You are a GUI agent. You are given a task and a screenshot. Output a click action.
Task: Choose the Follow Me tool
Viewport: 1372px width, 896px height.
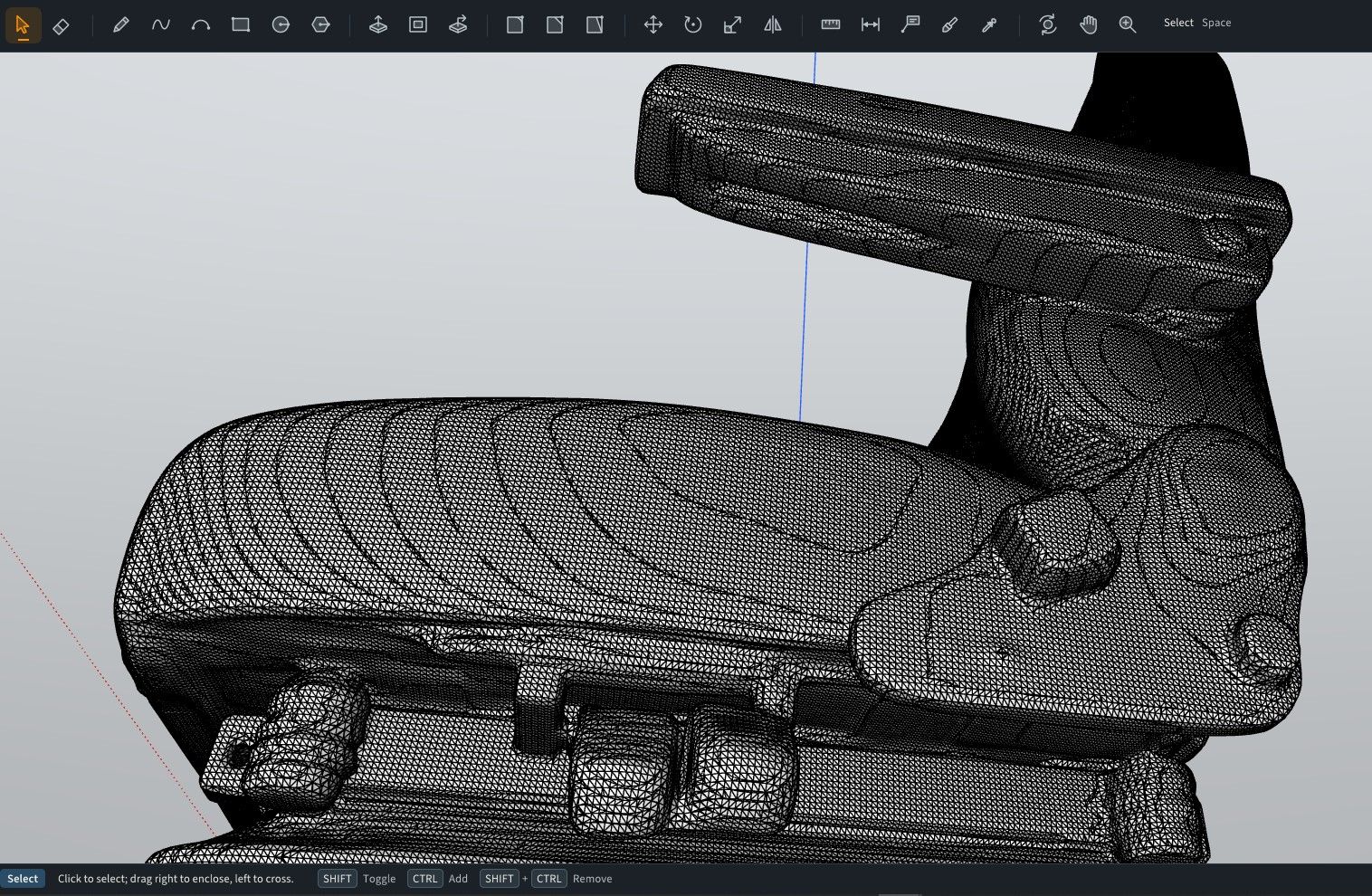[458, 25]
